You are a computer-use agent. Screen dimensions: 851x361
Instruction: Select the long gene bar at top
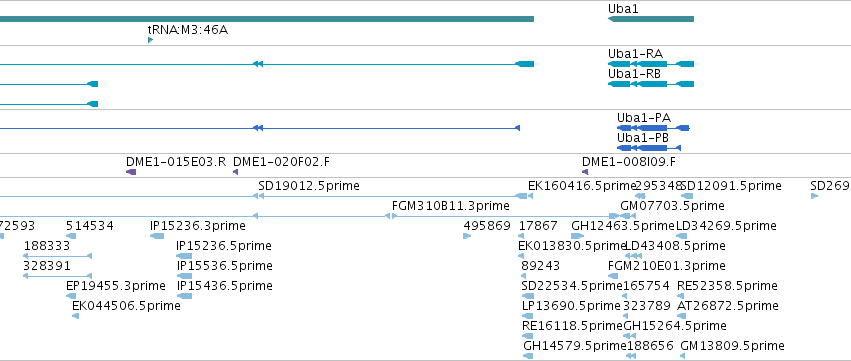(267, 19)
